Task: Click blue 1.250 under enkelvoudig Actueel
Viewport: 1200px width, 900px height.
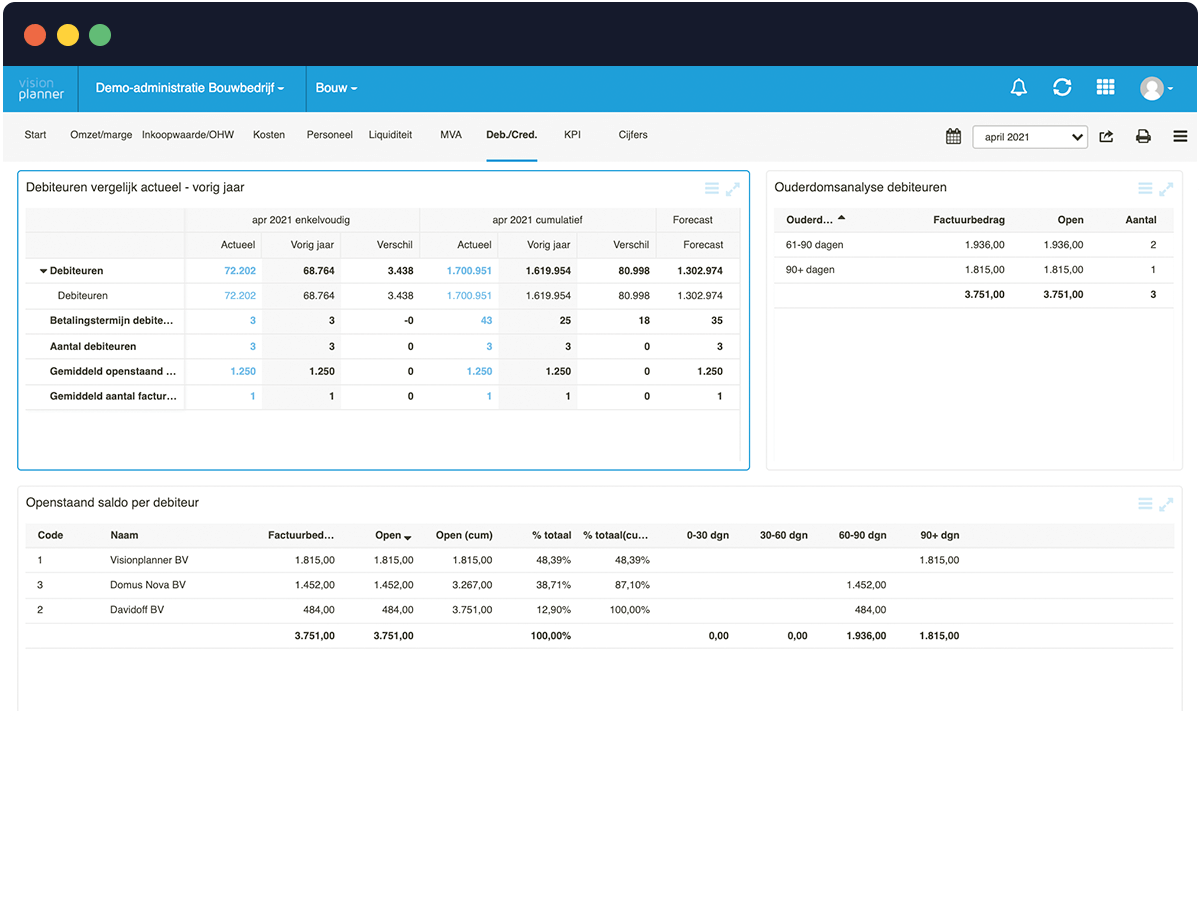Action: pos(243,371)
